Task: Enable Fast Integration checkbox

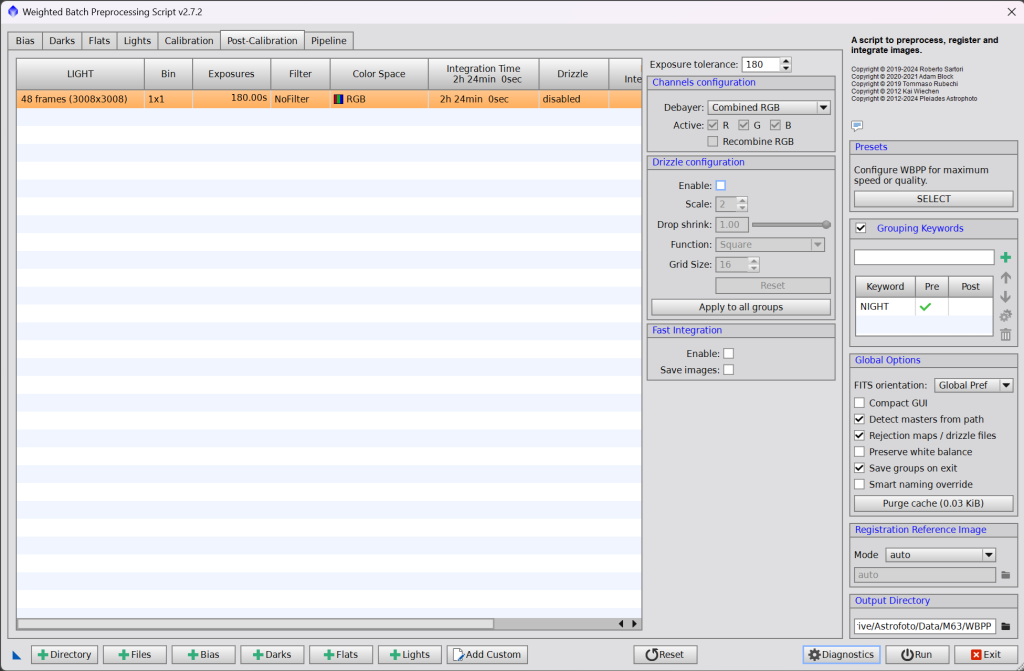Action: [728, 353]
